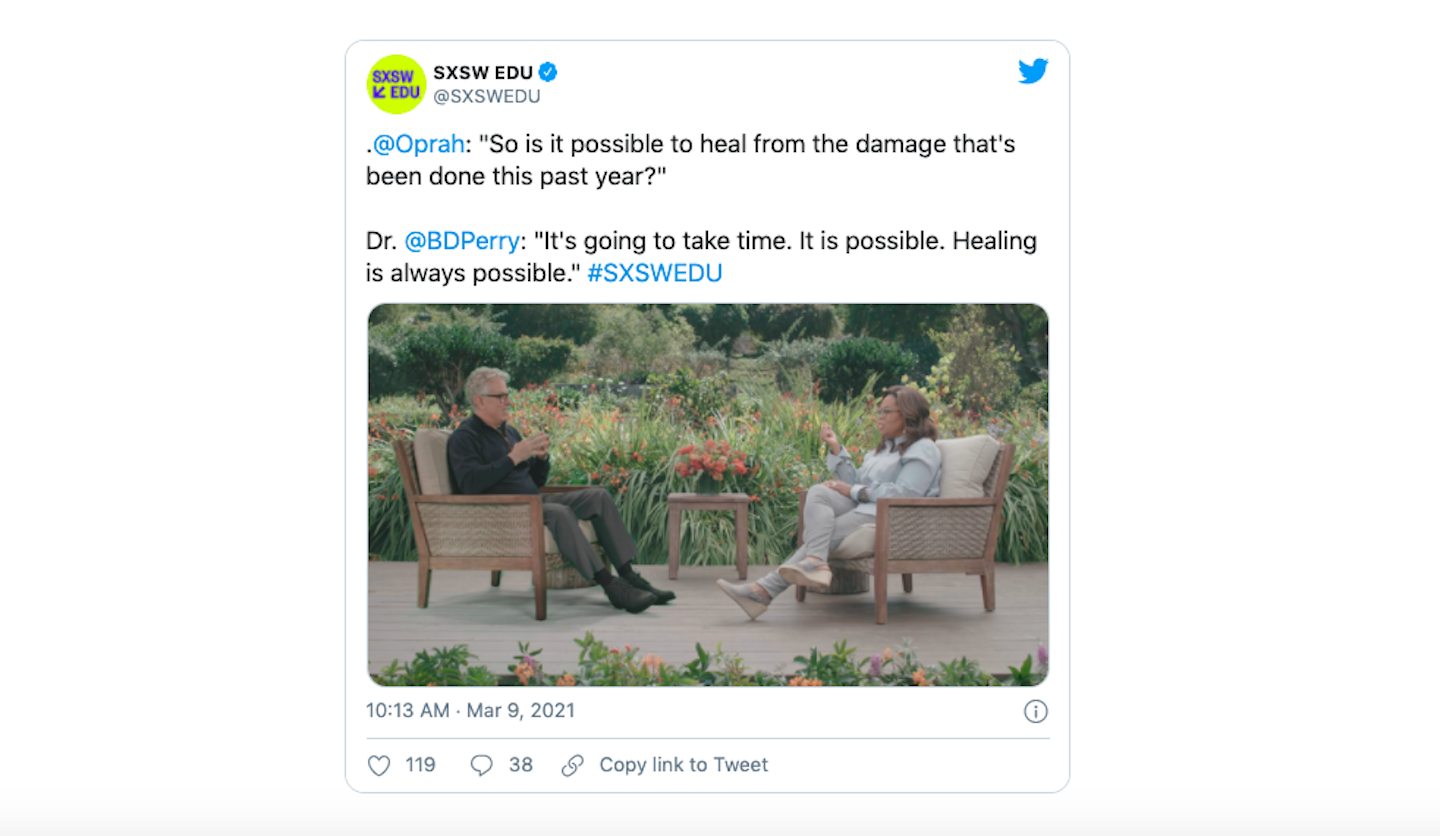Click the #SXSWEDU hashtag
Viewport: 1440px width, 836px height.
[x=654, y=273]
